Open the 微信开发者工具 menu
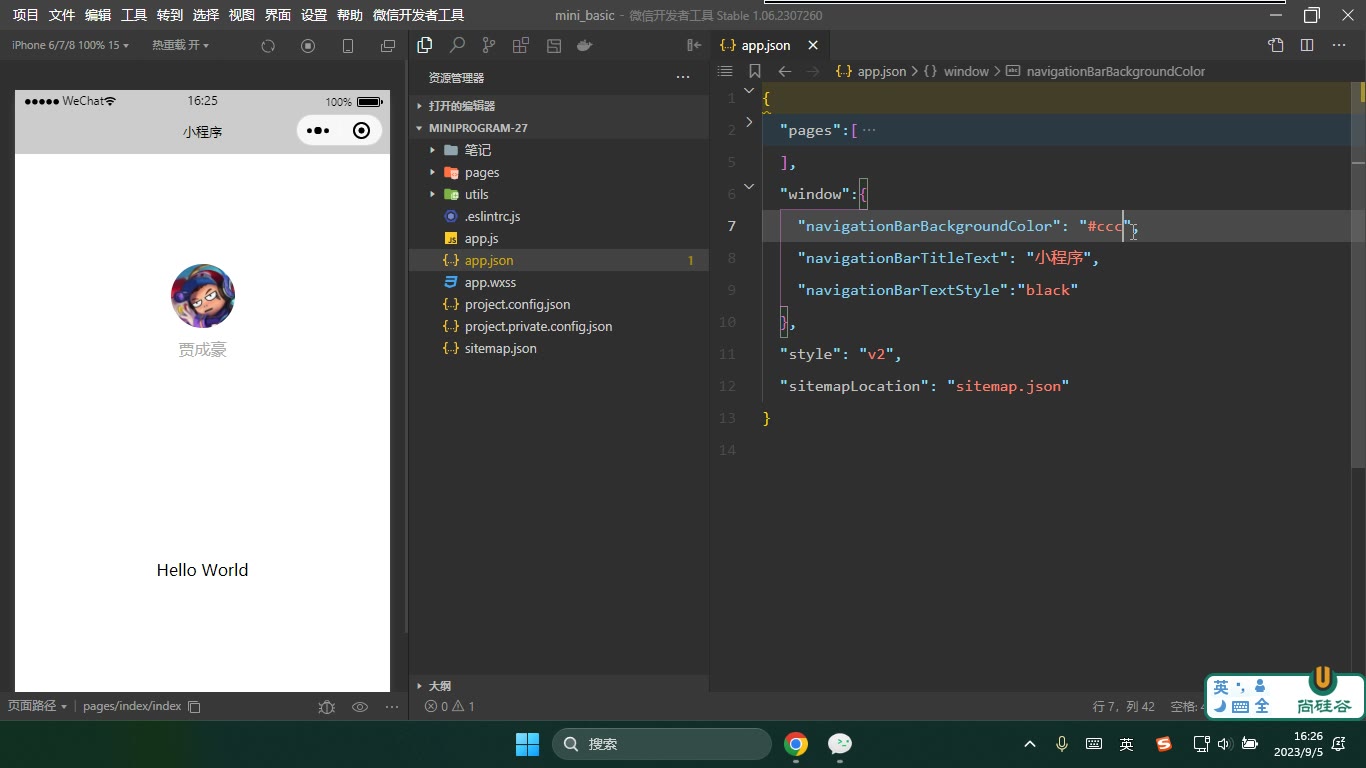The width and height of the screenshot is (1366, 768). click(x=418, y=15)
